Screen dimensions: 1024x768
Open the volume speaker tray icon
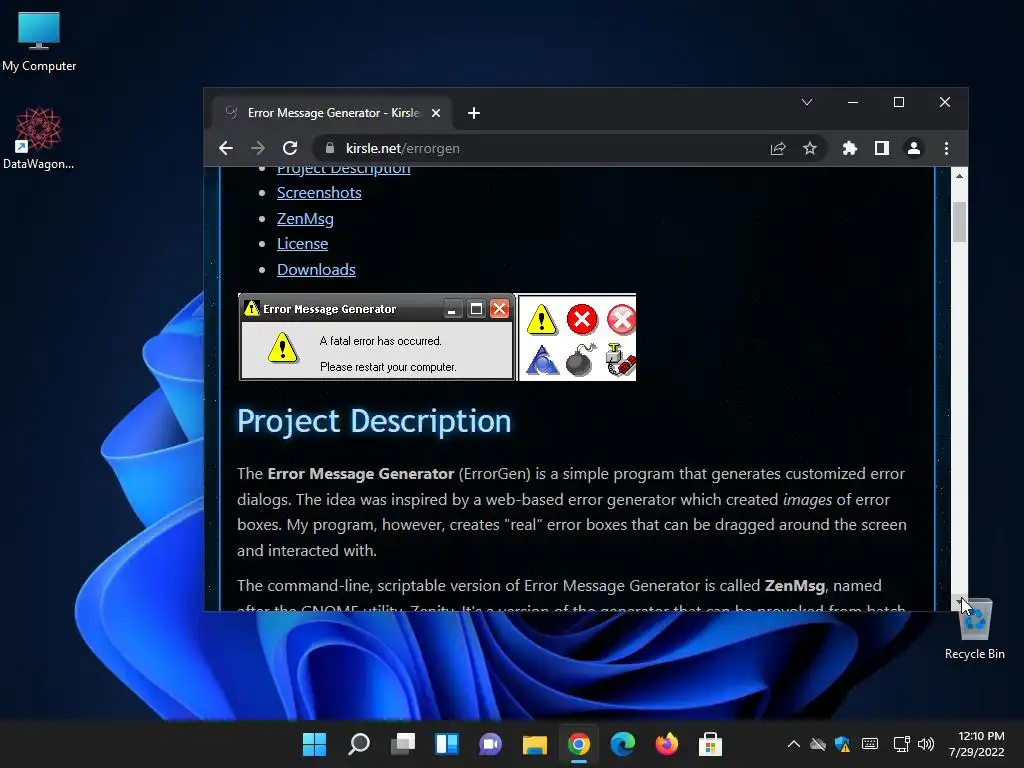pyautogui.click(x=926, y=744)
